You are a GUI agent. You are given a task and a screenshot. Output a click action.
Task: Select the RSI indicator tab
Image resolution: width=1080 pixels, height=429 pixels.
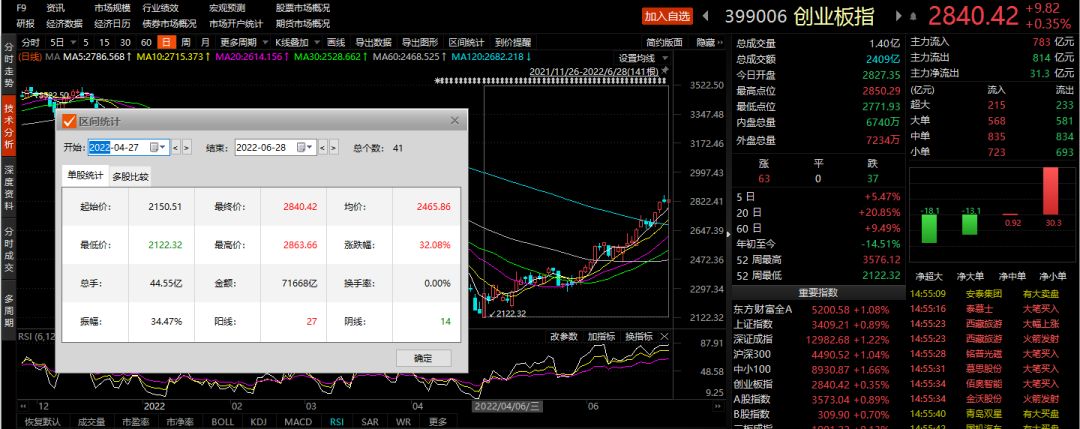point(337,422)
